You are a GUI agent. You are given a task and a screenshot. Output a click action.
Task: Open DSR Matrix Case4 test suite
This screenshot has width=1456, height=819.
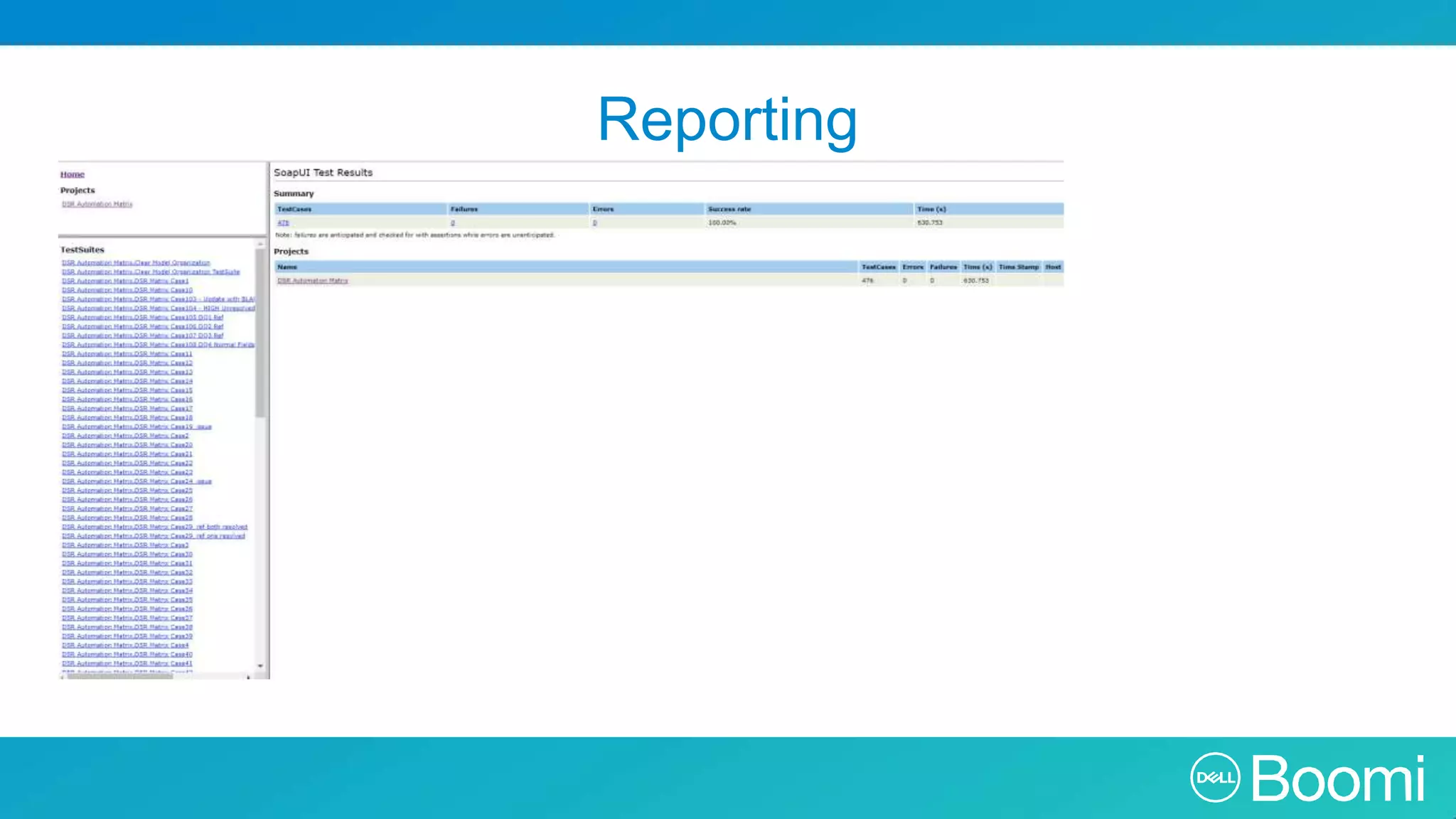(125, 646)
